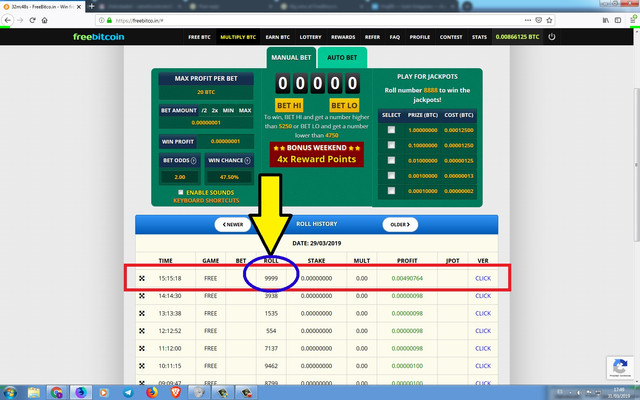Set bet amount to MIN

coord(228,110)
